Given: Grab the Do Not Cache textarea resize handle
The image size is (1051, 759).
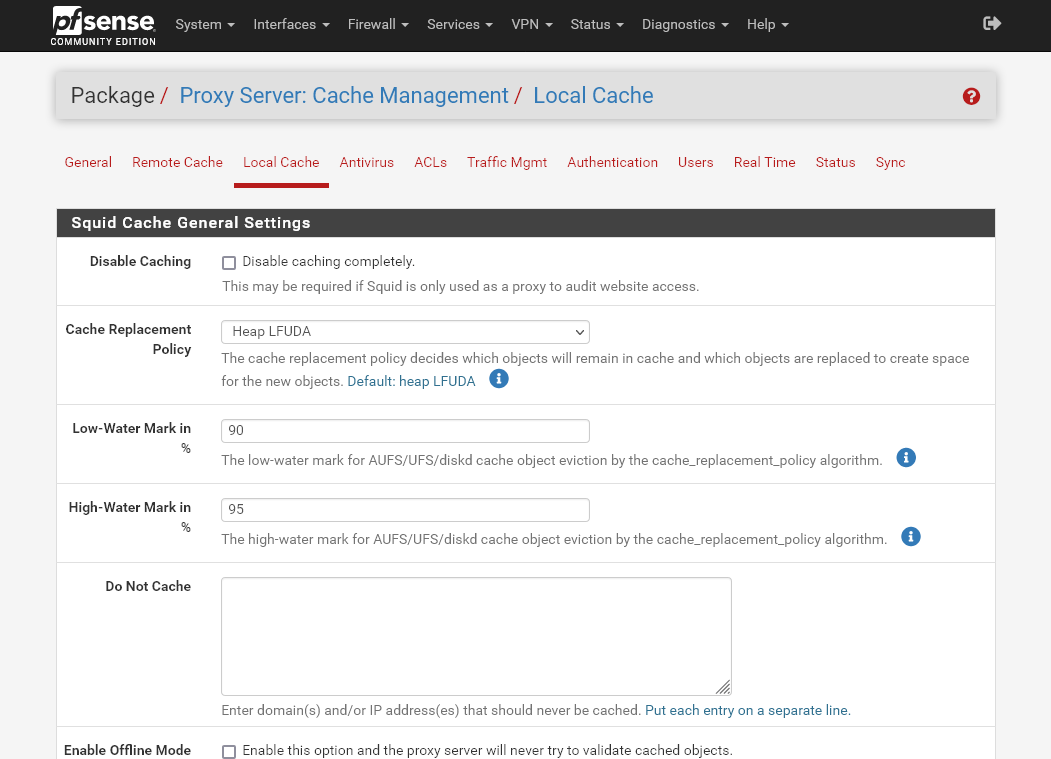Looking at the screenshot, I should click(723, 687).
